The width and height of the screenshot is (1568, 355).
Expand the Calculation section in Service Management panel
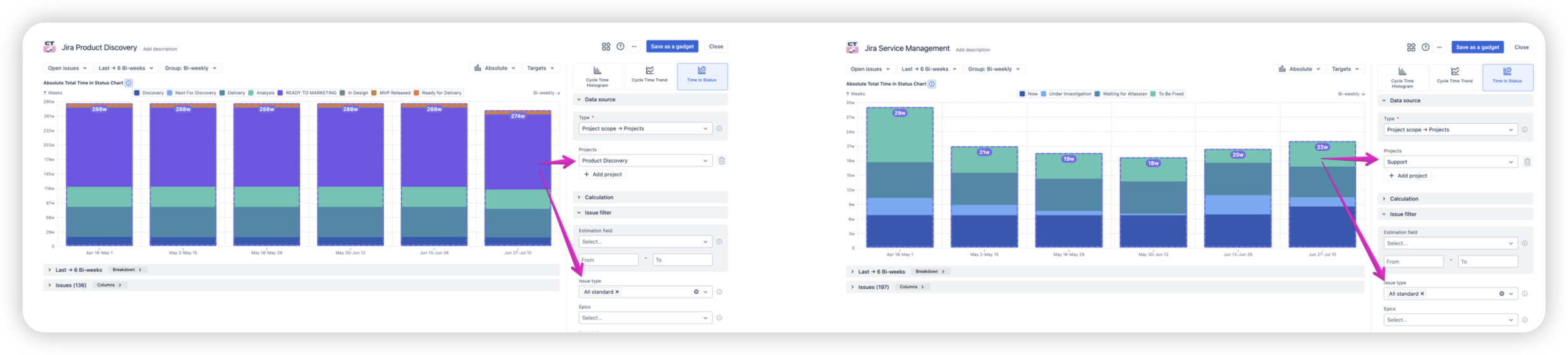pyautogui.click(x=1455, y=199)
